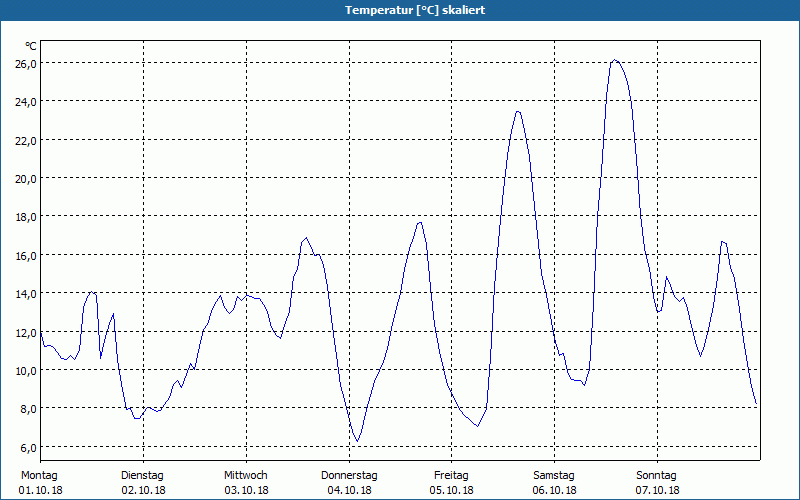Click the date '01.10.18'
The height and width of the screenshot is (500, 800).
click(x=40, y=490)
